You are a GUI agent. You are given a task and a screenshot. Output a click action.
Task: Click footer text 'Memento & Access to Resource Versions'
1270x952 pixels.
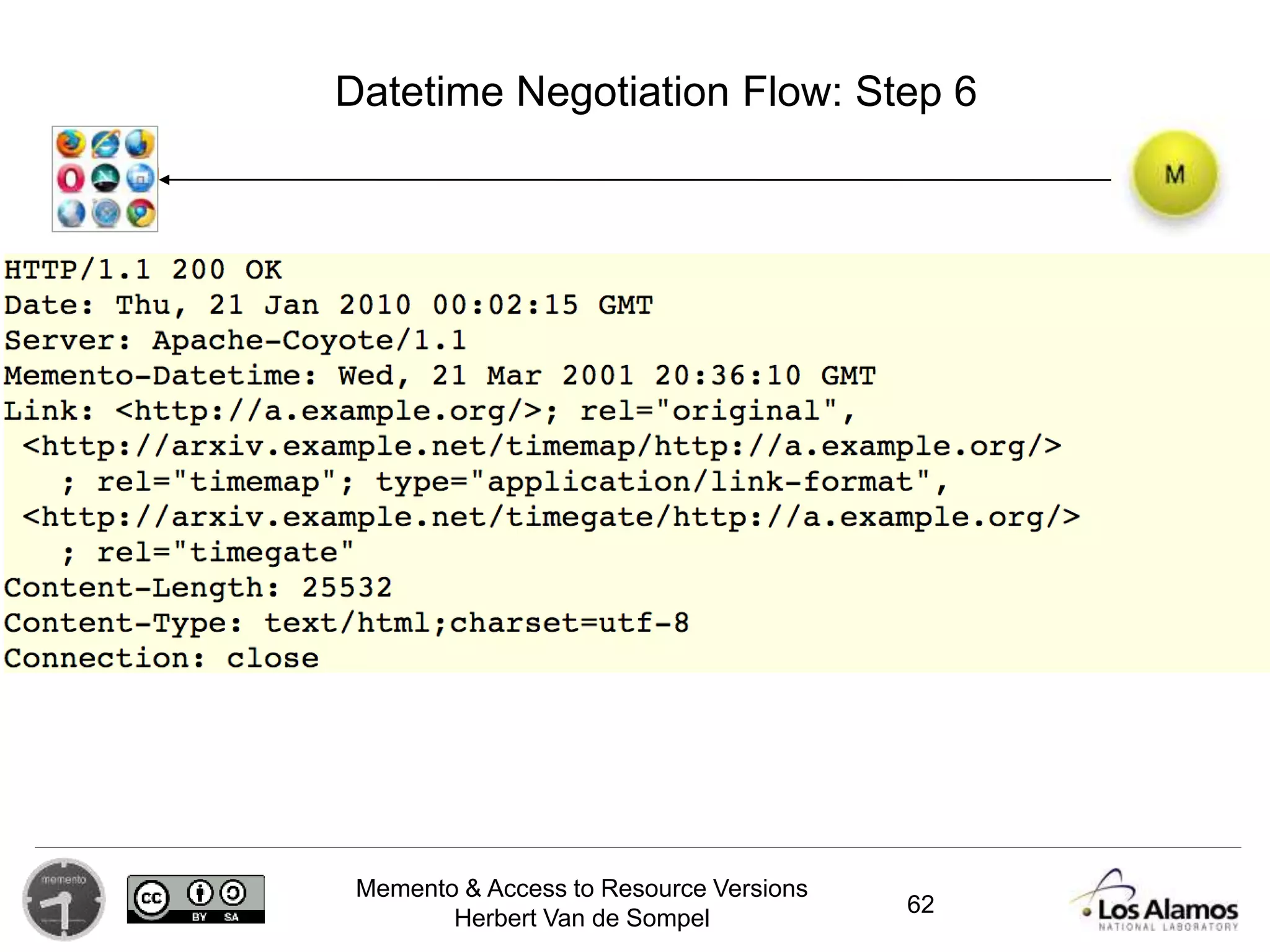click(x=582, y=889)
